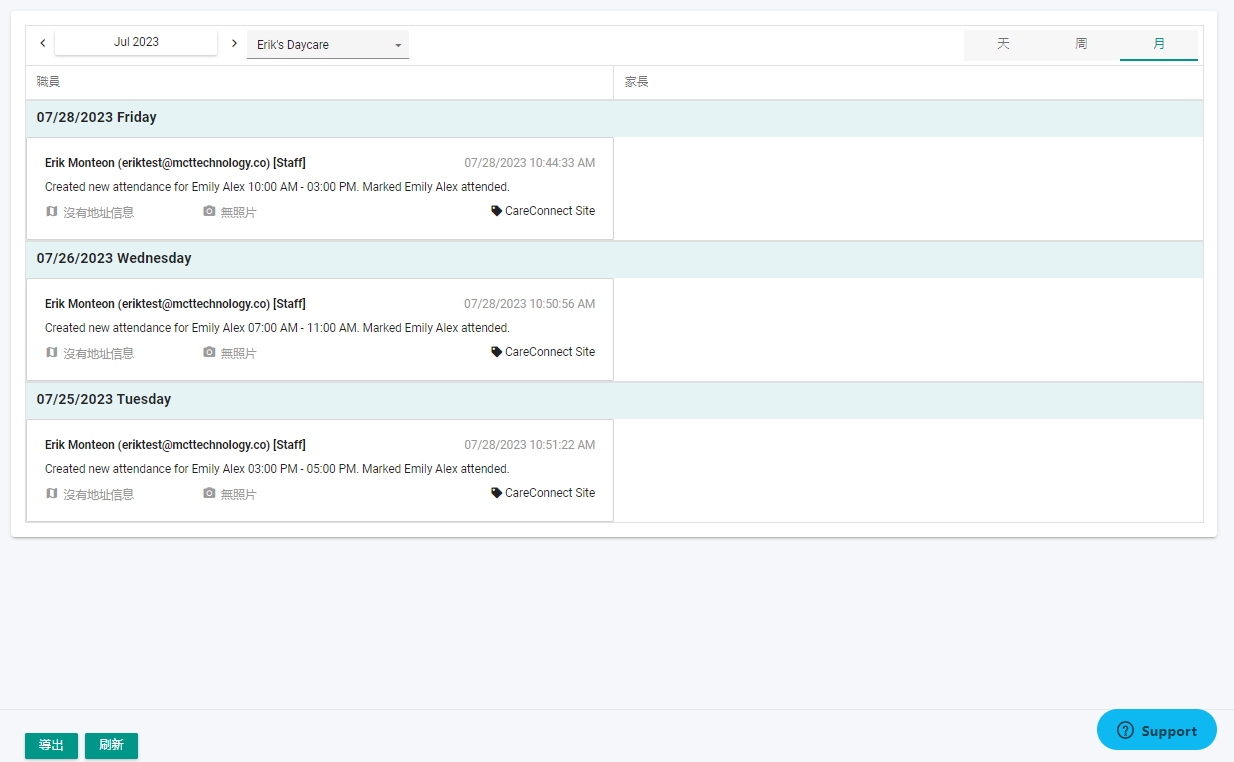Screen dimensions: 1234x762
Task: Click 無照片 in the 07/28 Friday entry
Action: pyautogui.click(x=238, y=213)
